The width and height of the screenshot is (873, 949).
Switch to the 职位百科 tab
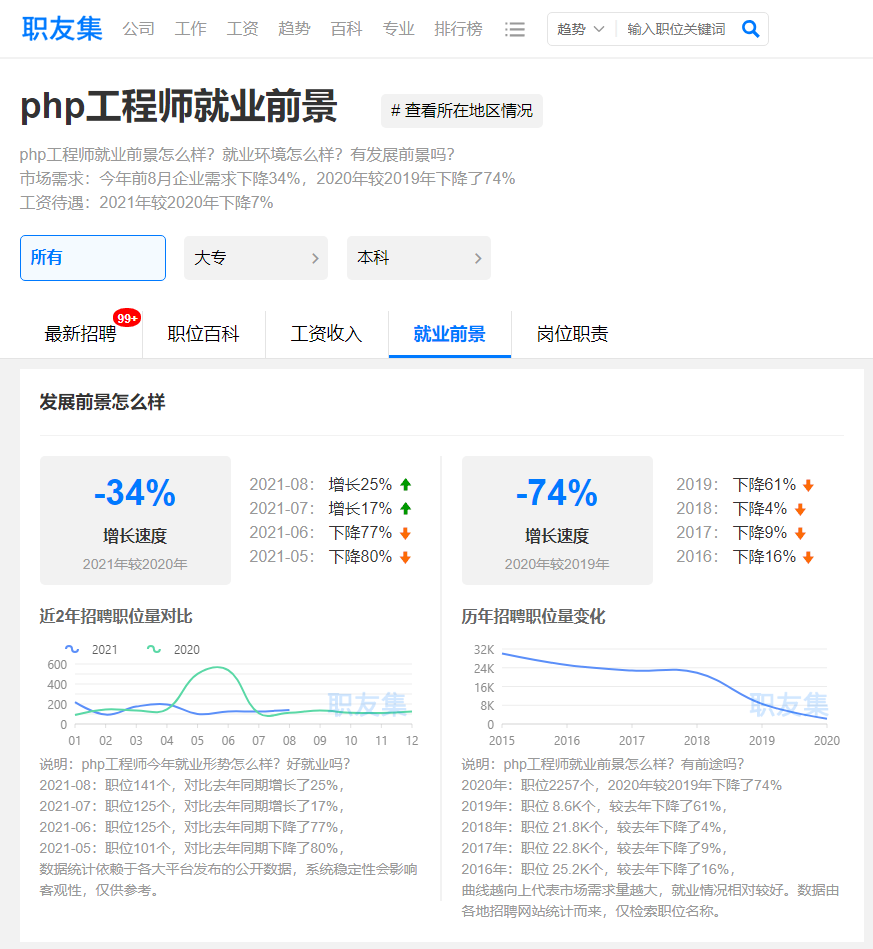(203, 334)
